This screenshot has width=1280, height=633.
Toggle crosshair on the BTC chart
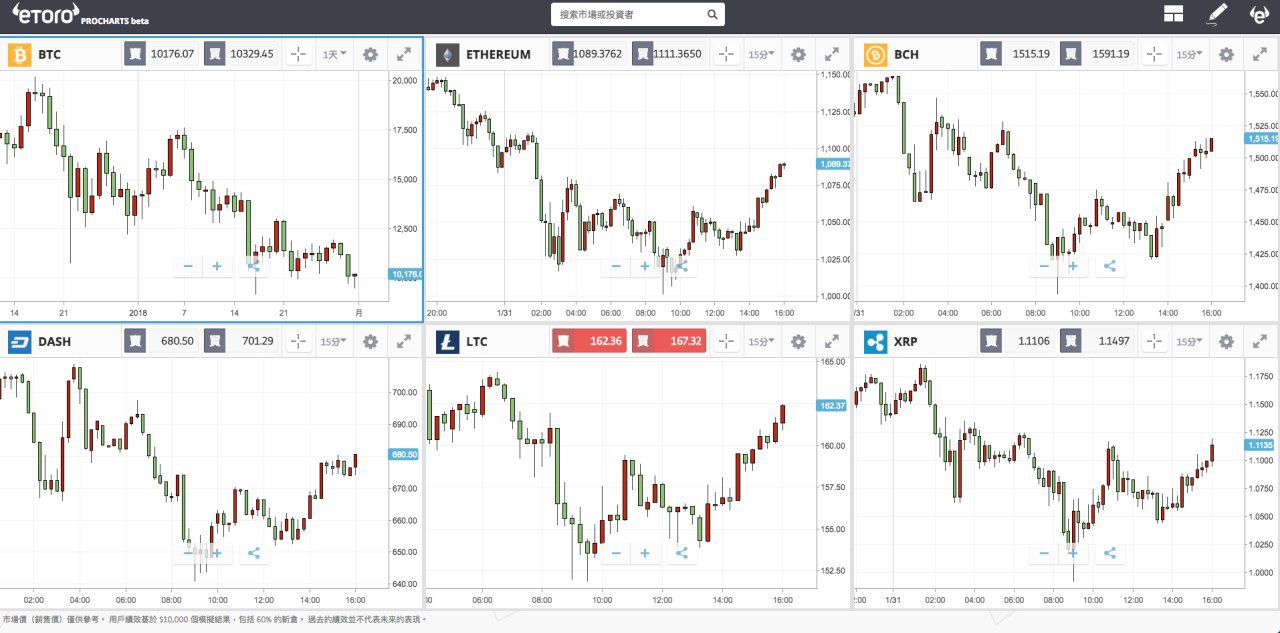click(298, 54)
